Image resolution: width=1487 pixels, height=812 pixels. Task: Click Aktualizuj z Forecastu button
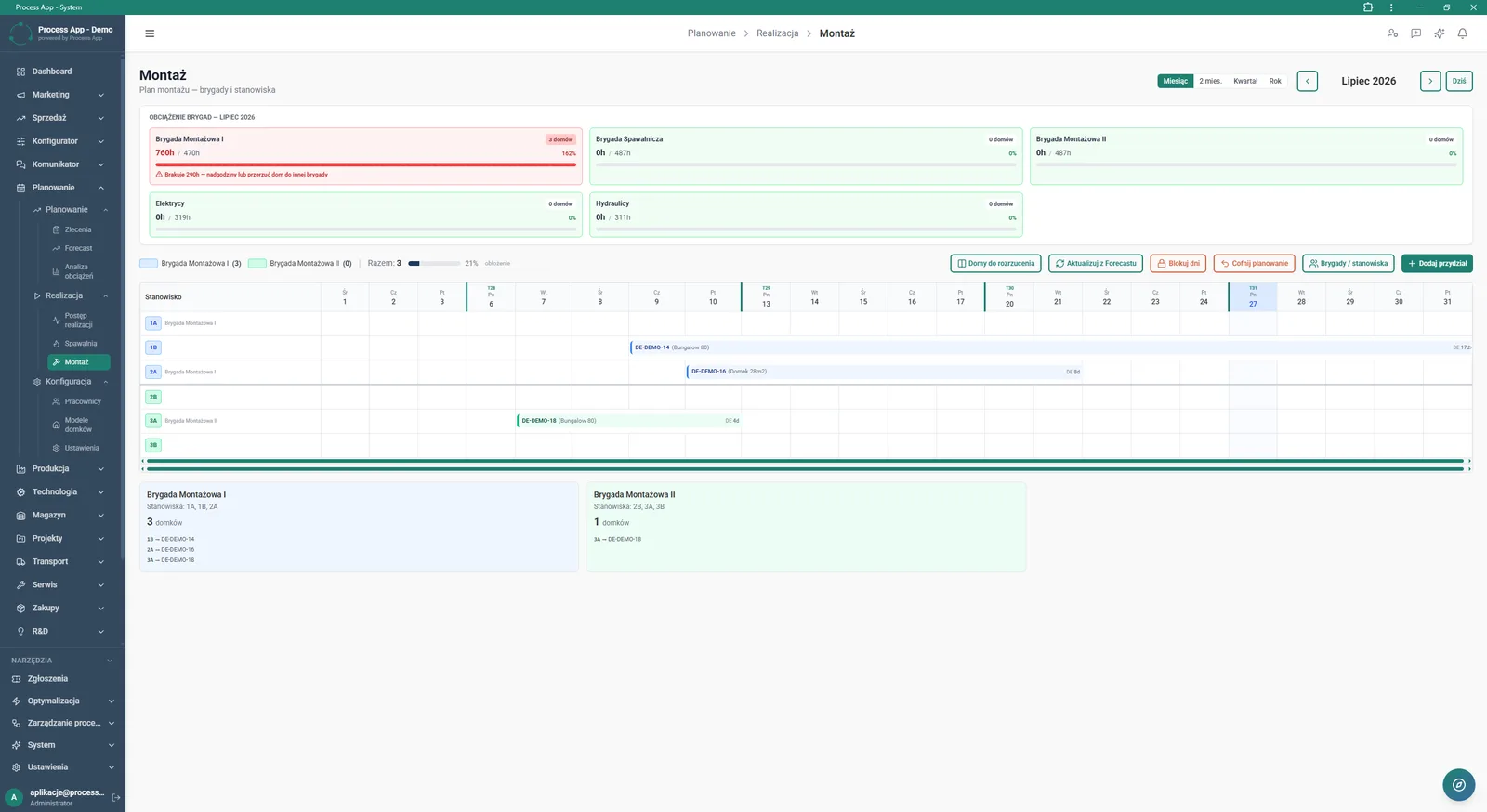[1096, 263]
